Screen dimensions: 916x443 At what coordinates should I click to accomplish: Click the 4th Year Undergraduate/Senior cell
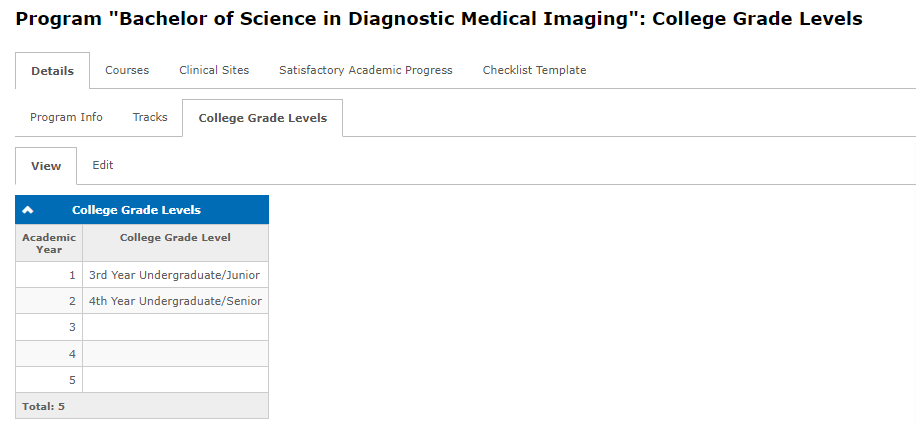[175, 301]
